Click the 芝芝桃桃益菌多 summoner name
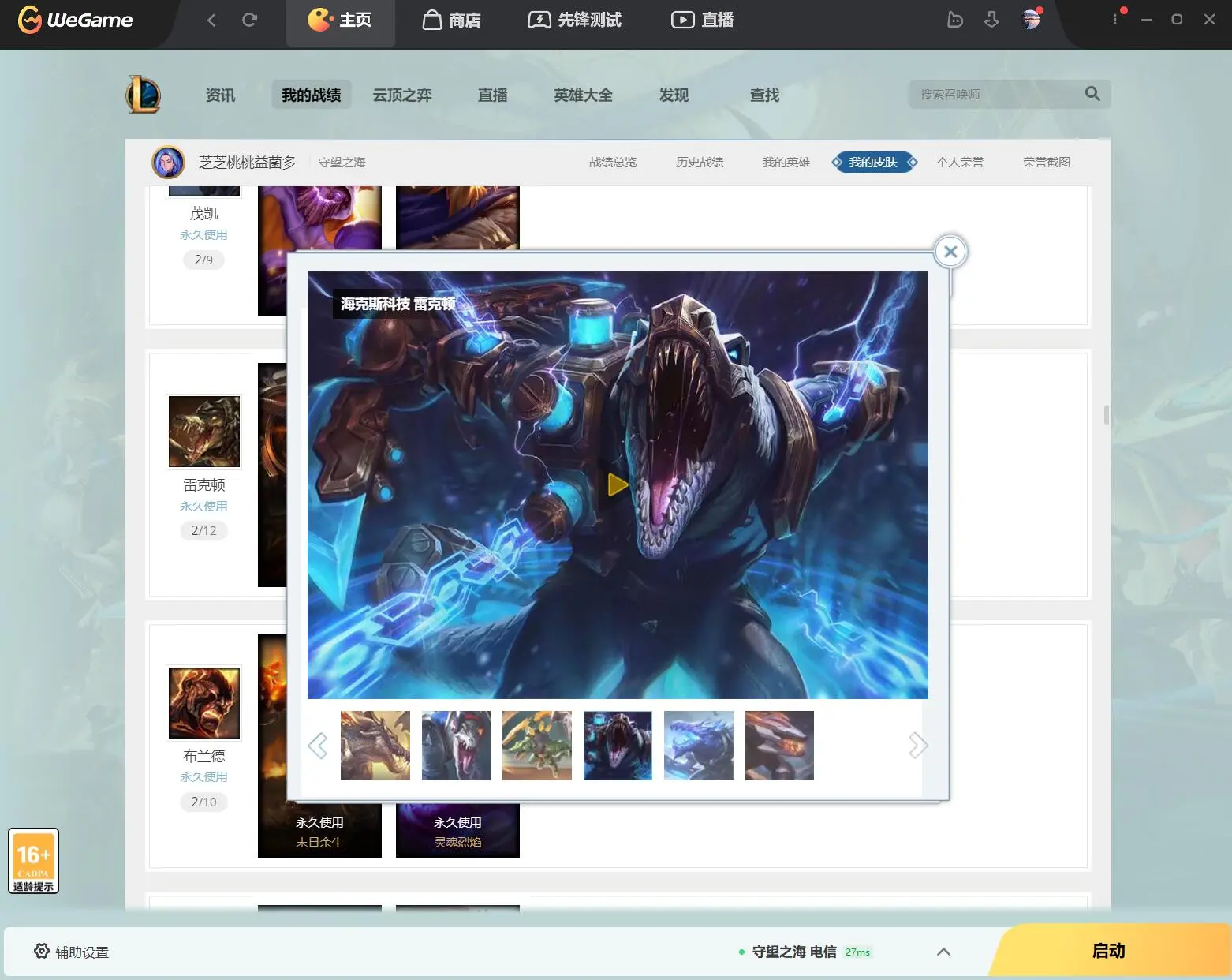Screen dimensions: 1232x980 tap(248, 163)
